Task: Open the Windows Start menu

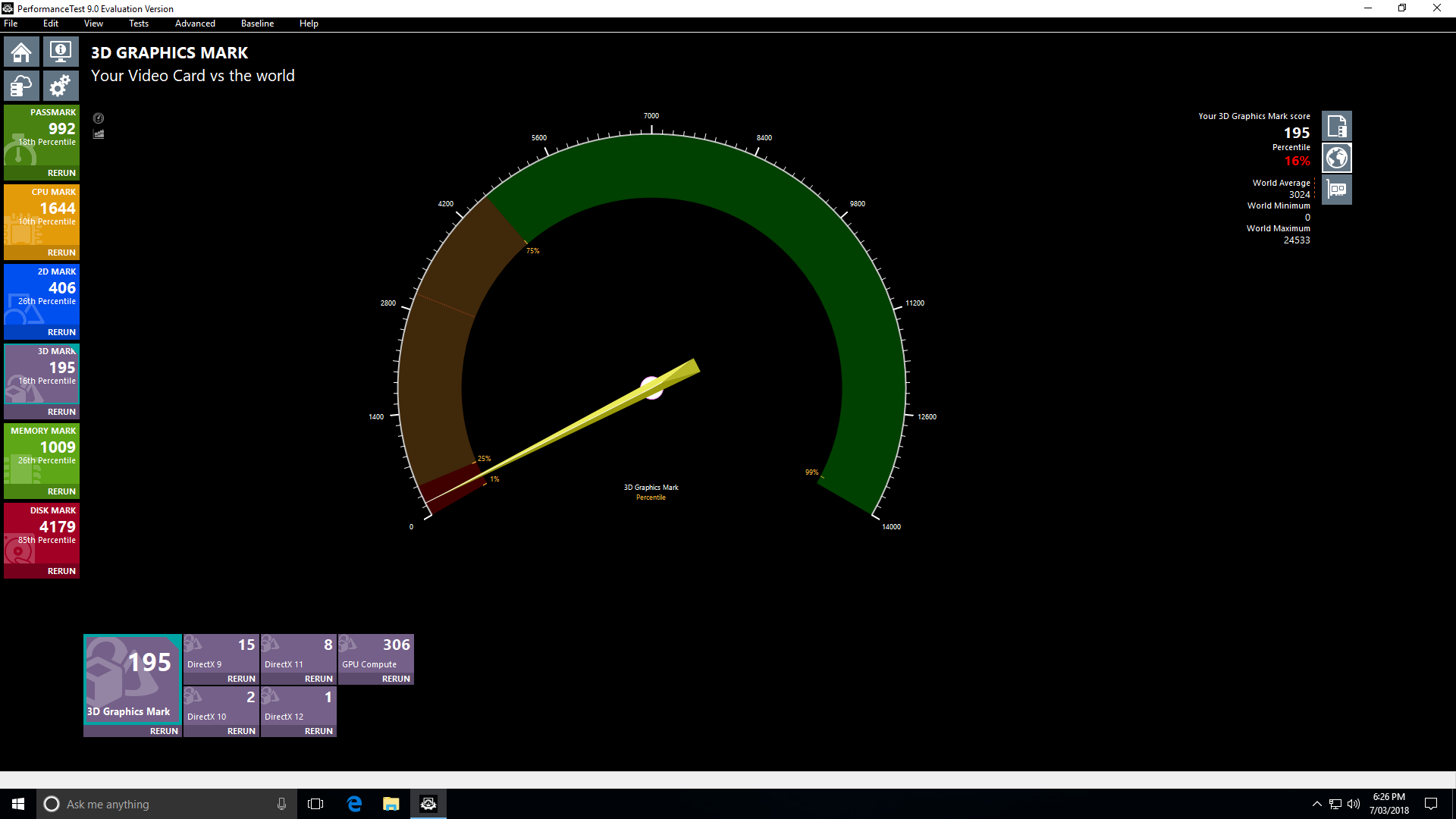Action: point(18,804)
